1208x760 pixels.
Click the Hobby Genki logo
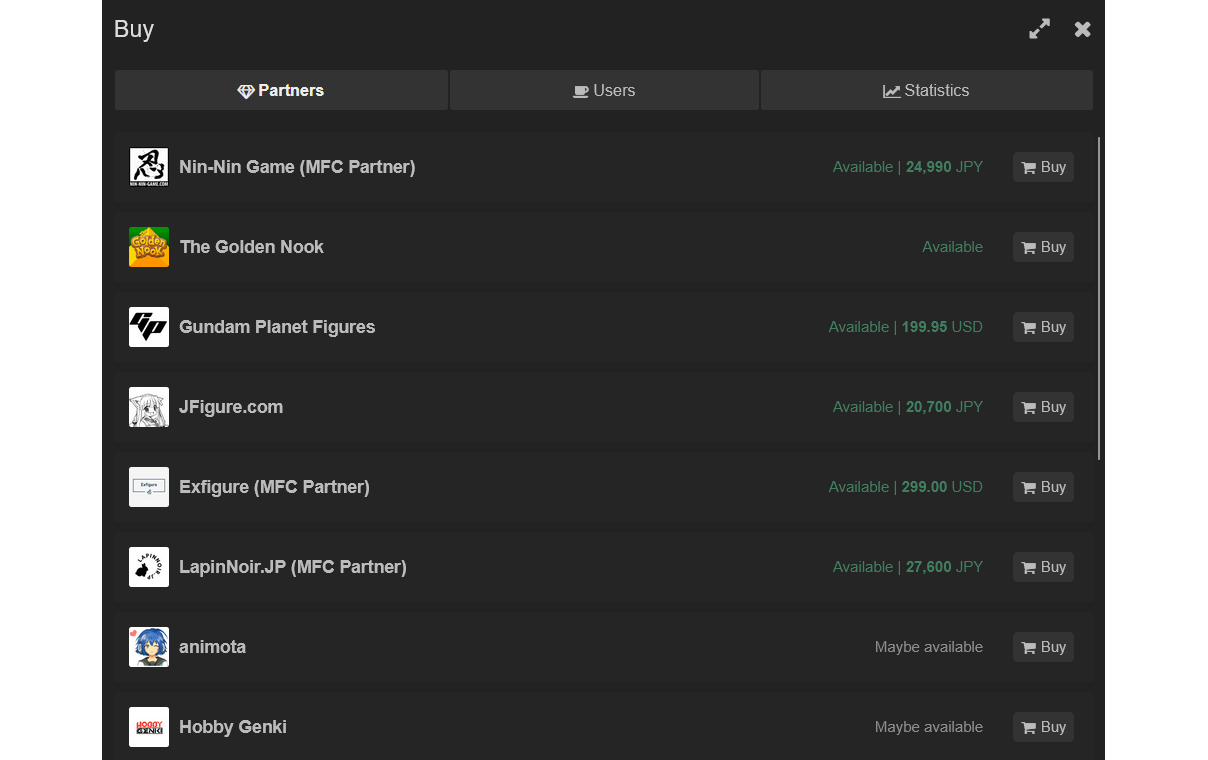(x=149, y=727)
